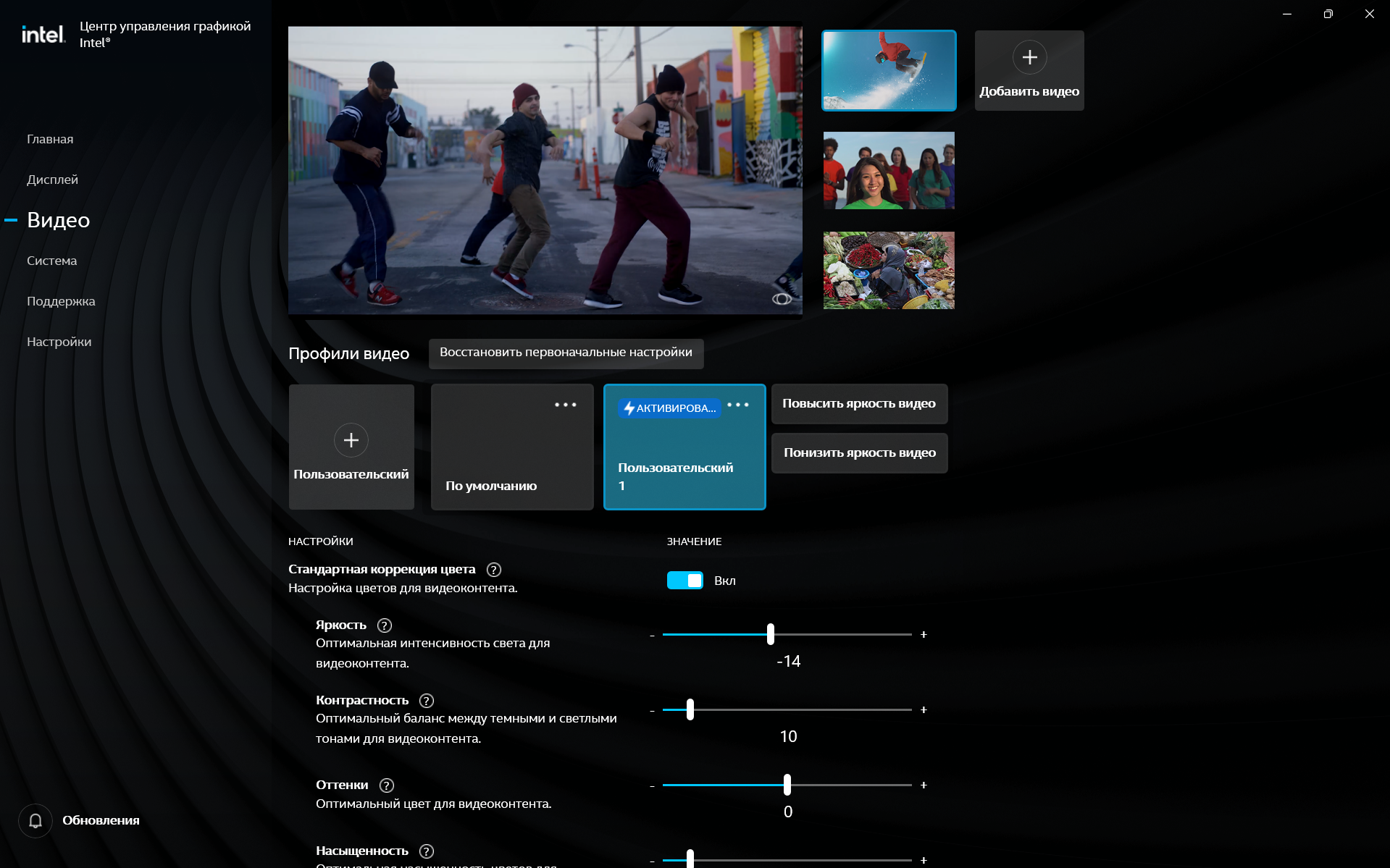Viewport: 1390px width, 868px height.
Task: Click the Brightness value -14
Action: pyautogui.click(x=788, y=662)
